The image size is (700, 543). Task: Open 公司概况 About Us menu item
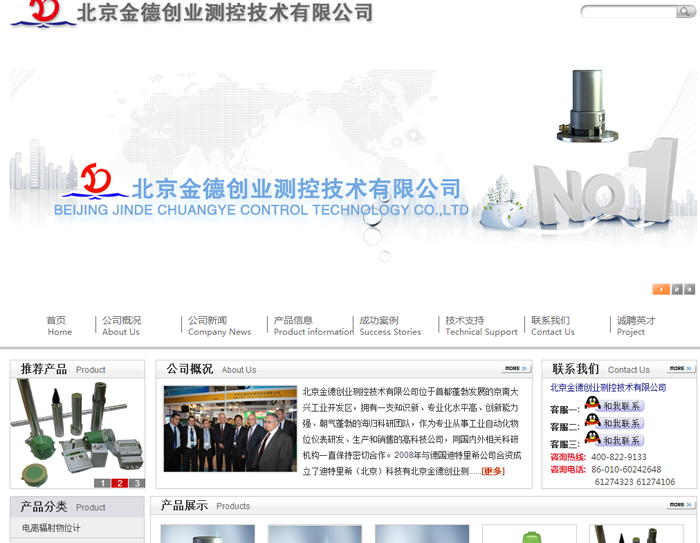click(x=121, y=326)
